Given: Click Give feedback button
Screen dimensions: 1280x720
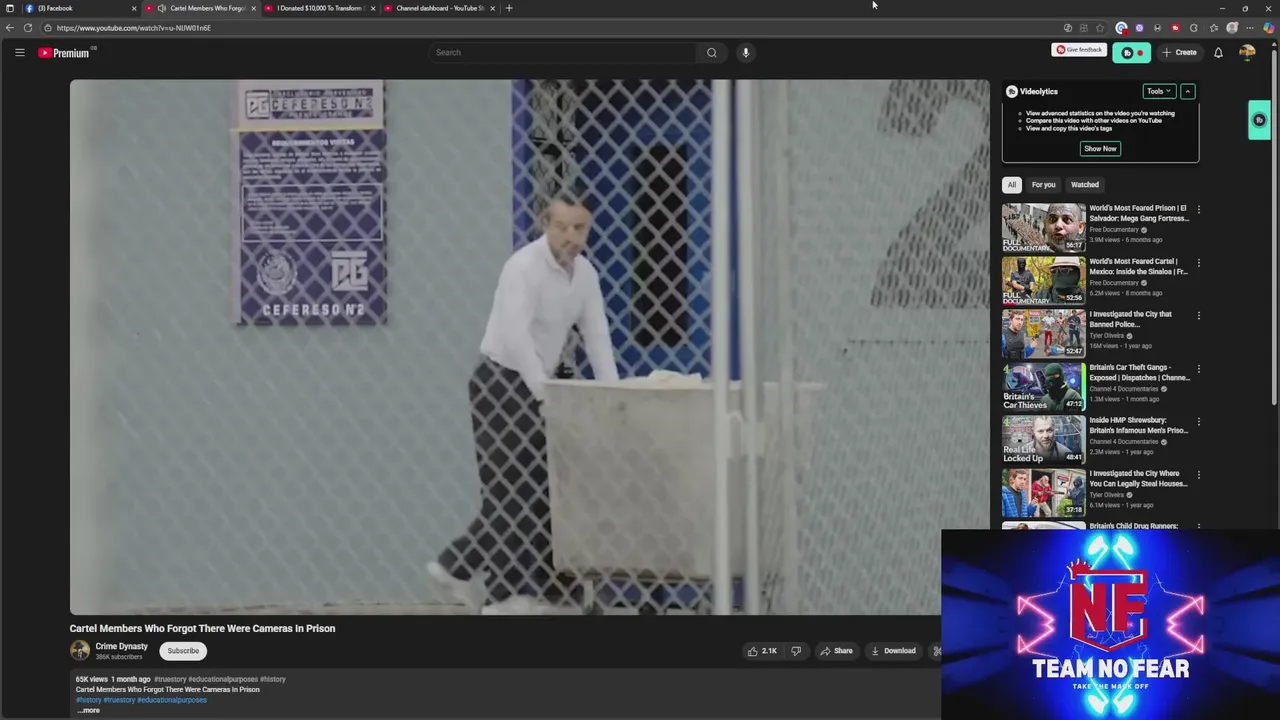Looking at the screenshot, I should 1079,50.
